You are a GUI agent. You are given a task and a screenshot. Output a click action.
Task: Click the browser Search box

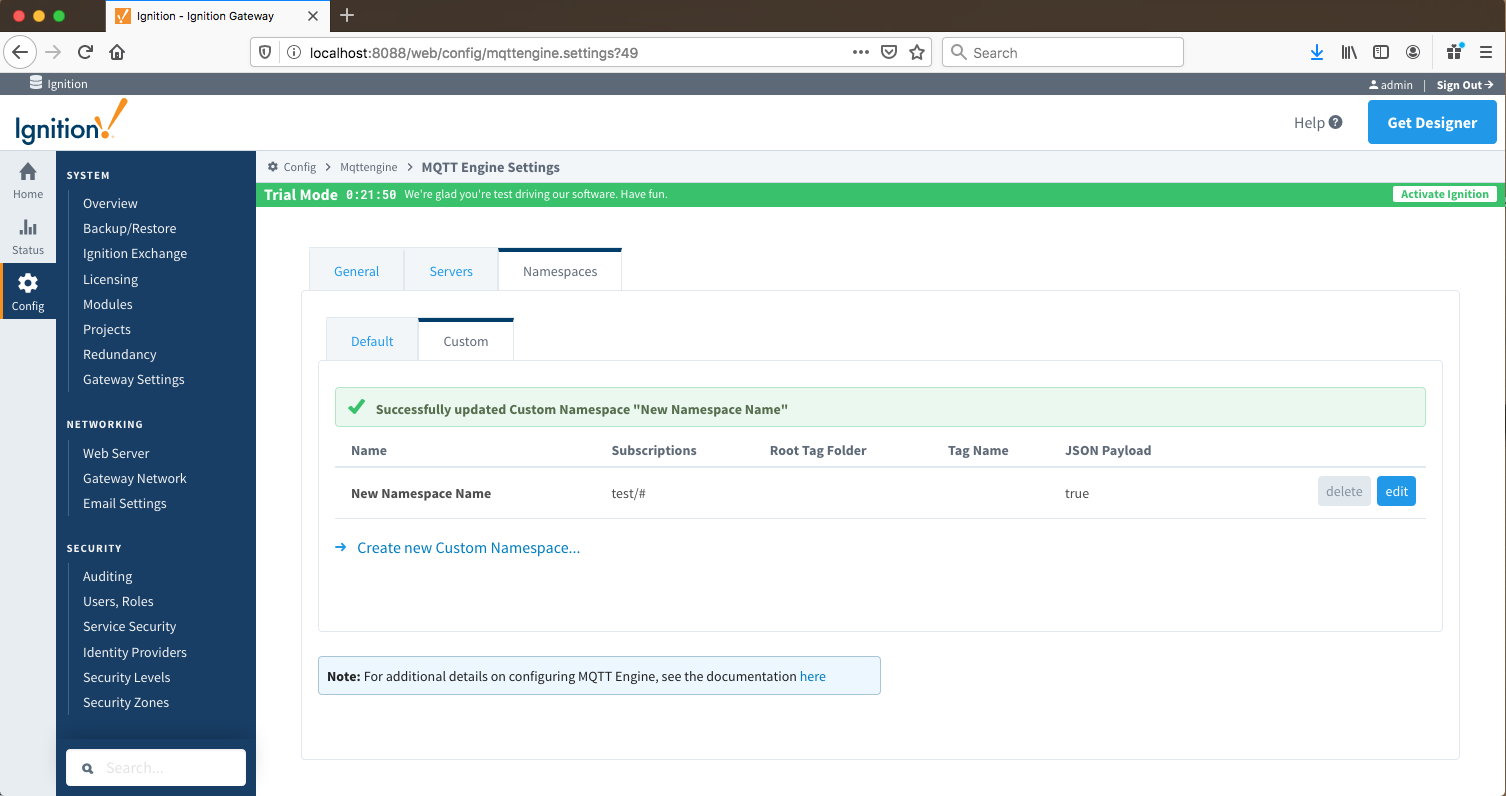1063,52
